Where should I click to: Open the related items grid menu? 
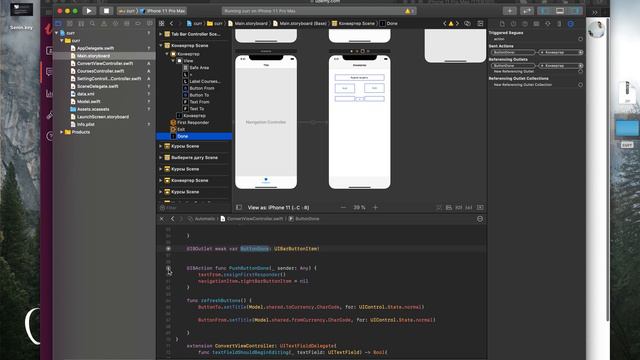pyautogui.click(x=162, y=24)
